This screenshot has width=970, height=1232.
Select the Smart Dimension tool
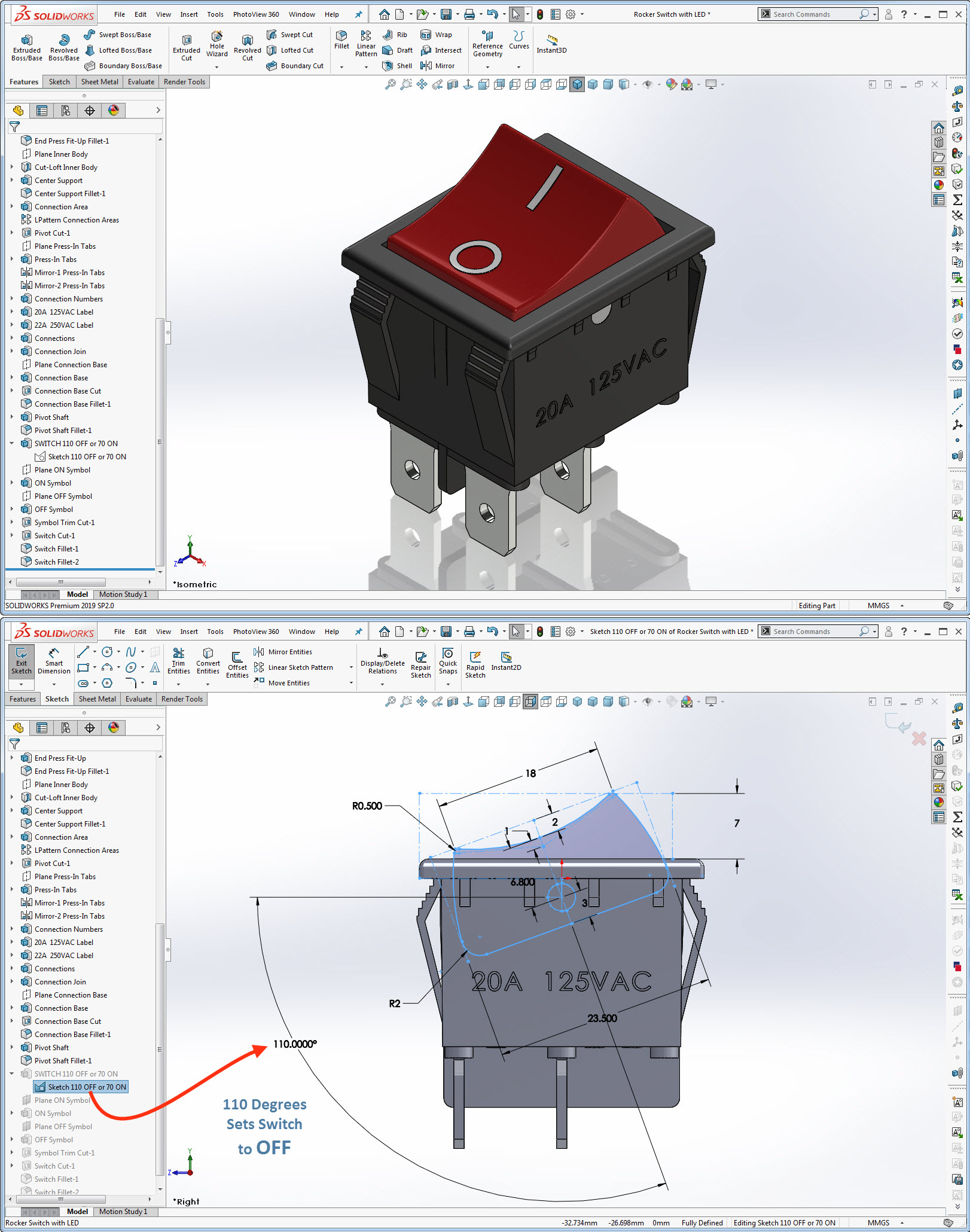[54, 662]
